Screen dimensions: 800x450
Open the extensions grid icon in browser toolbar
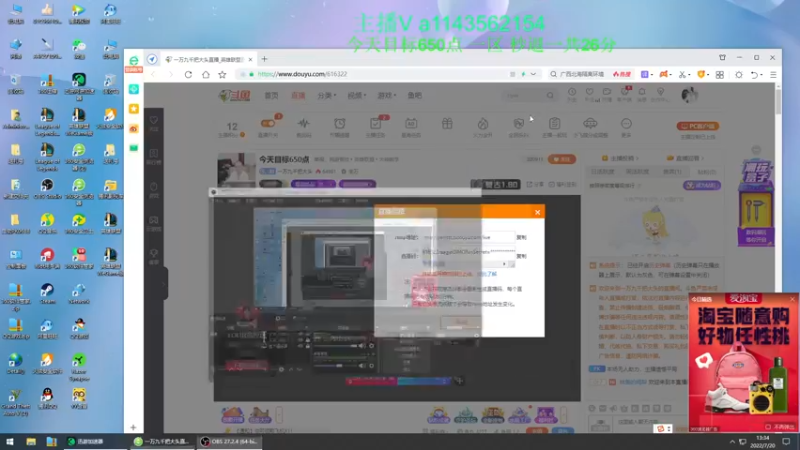coord(719,74)
